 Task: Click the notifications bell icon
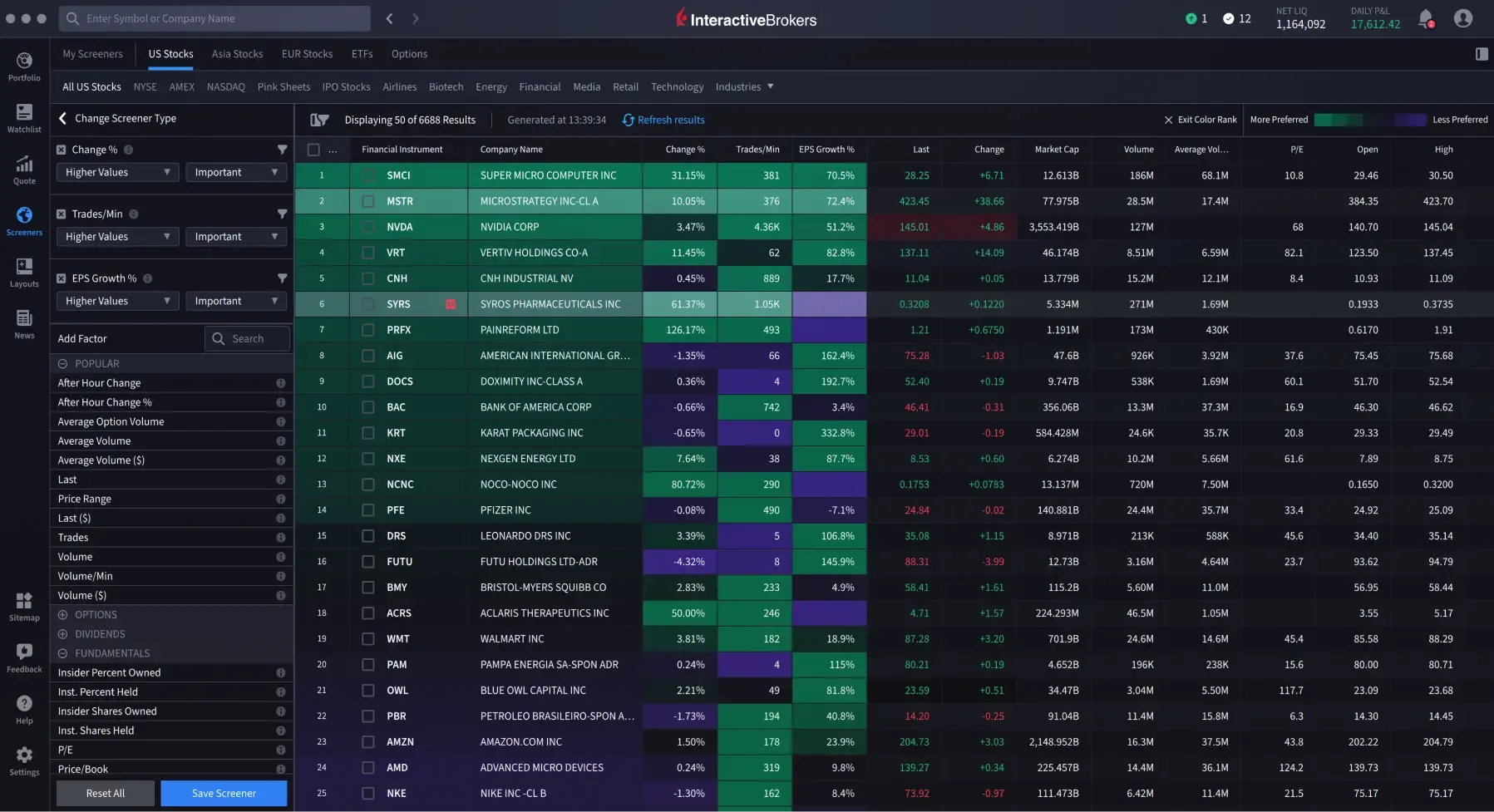[x=1425, y=18]
